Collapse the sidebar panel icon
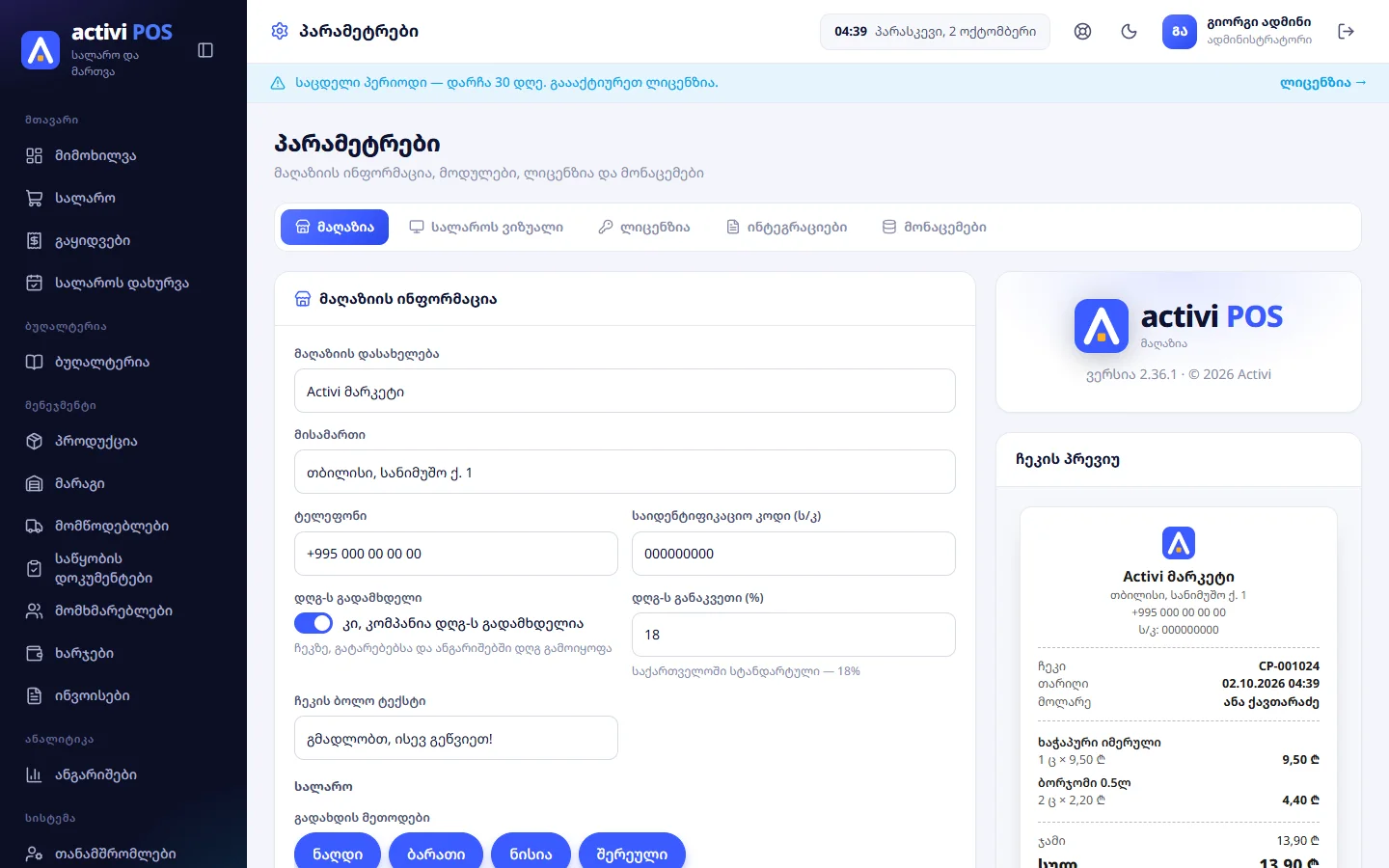1389x868 pixels. point(205,50)
